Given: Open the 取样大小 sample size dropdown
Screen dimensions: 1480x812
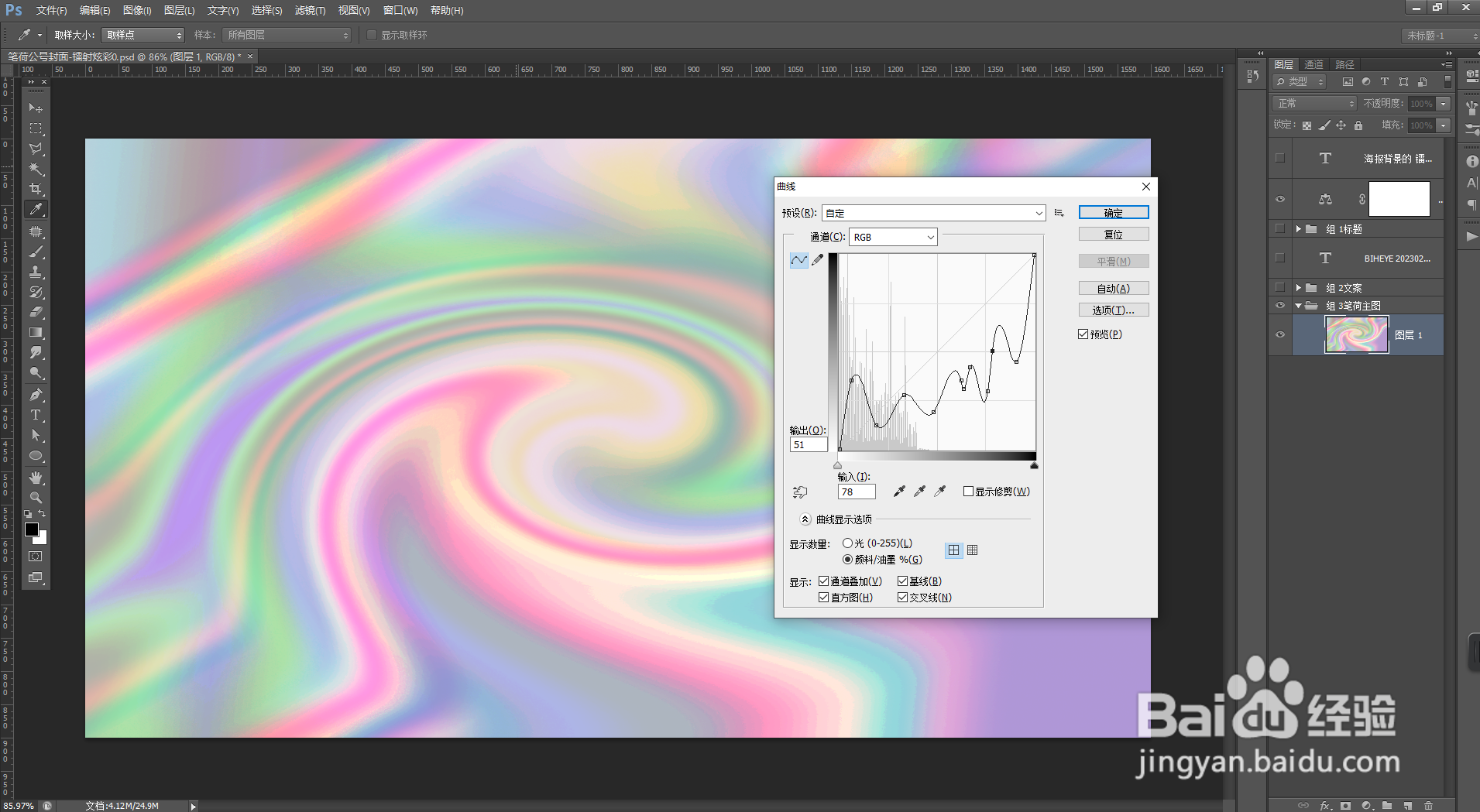Looking at the screenshot, I should [x=143, y=35].
